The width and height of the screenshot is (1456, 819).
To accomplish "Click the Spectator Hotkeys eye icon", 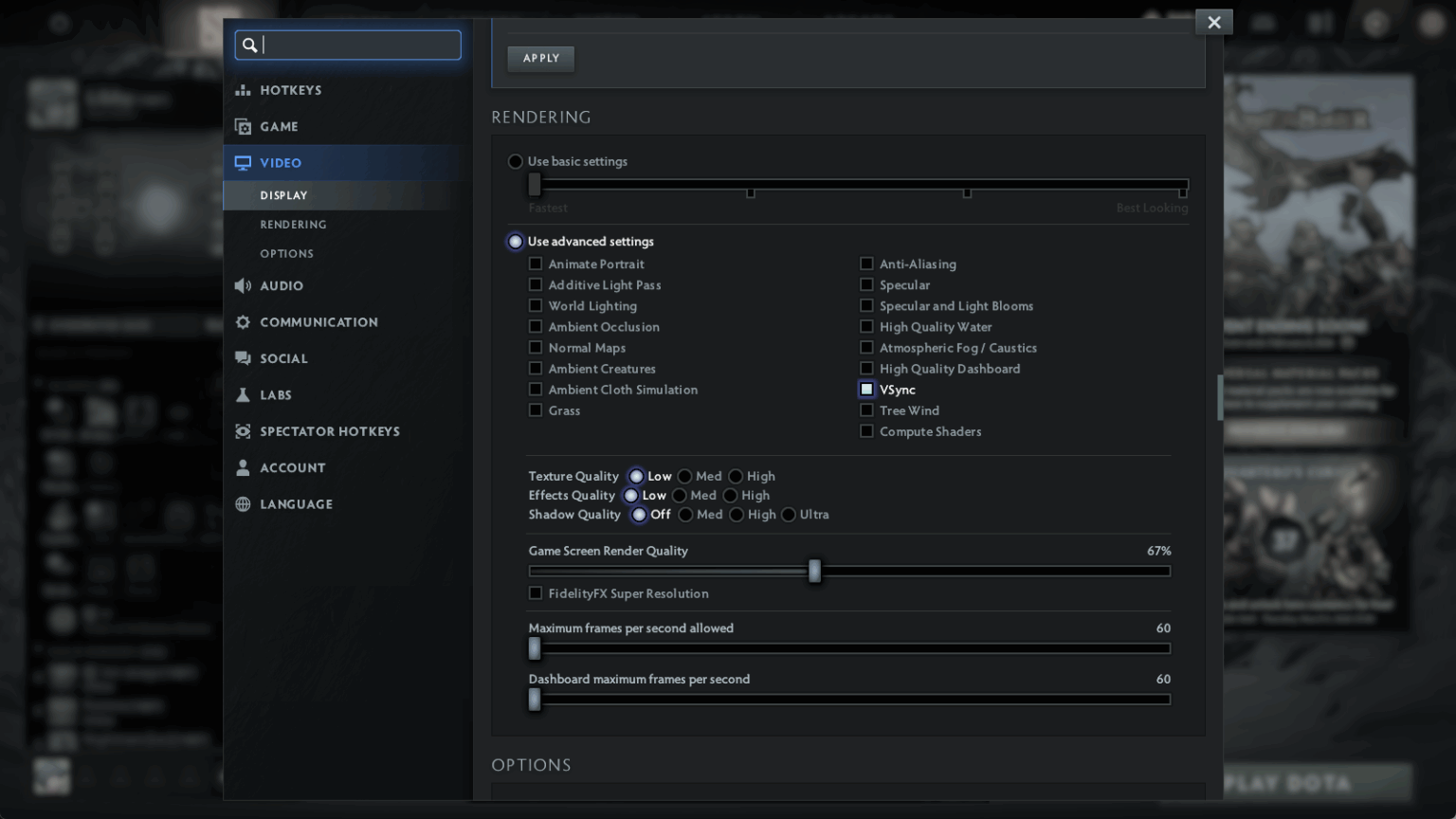I will [x=243, y=431].
